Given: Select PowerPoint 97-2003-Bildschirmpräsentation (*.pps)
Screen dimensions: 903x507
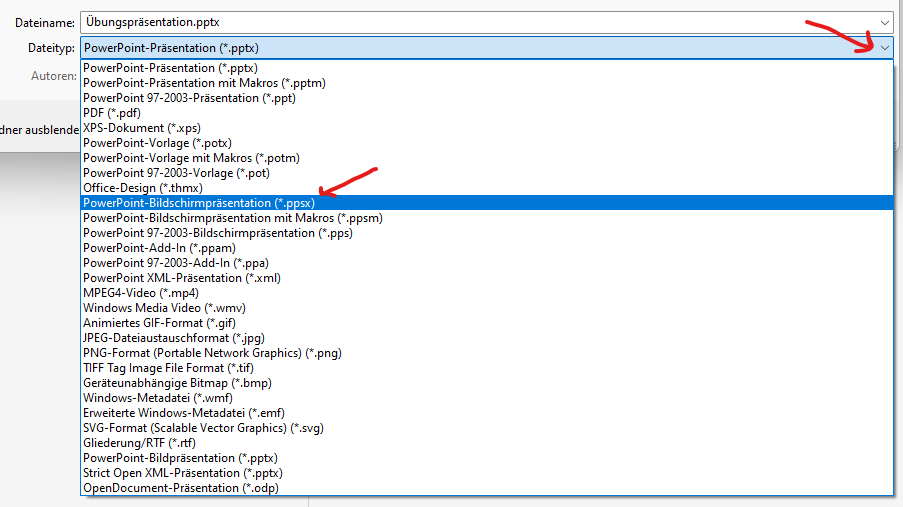Looking at the screenshot, I should click(x=217, y=233).
